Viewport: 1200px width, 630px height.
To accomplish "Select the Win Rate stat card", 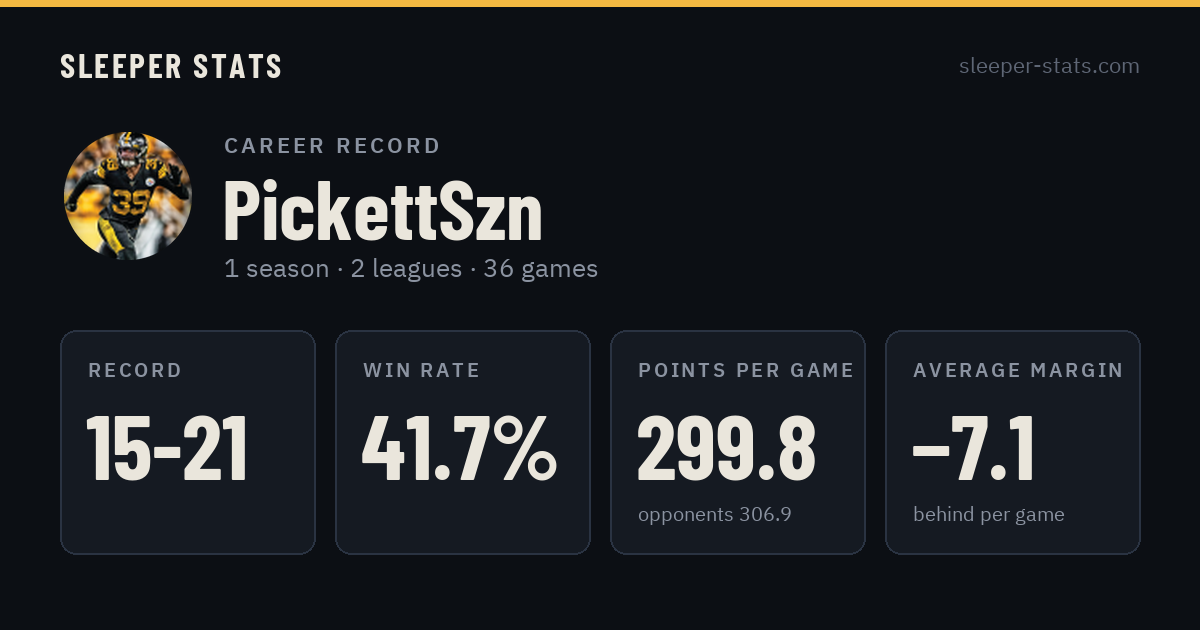I will 463,442.
